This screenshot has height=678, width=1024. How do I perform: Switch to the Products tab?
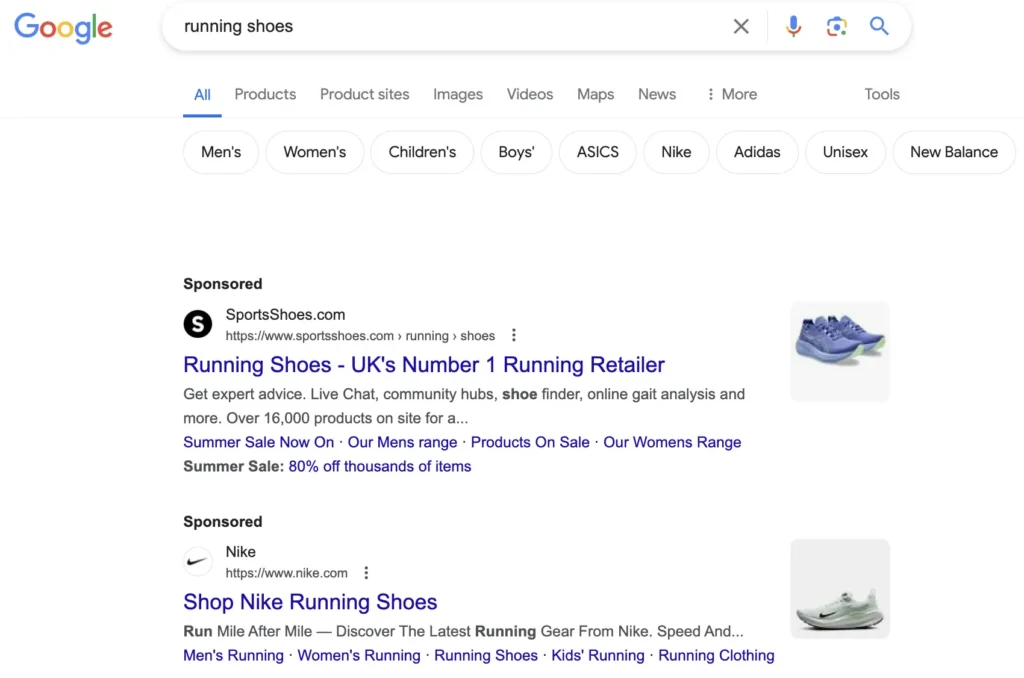click(x=265, y=94)
